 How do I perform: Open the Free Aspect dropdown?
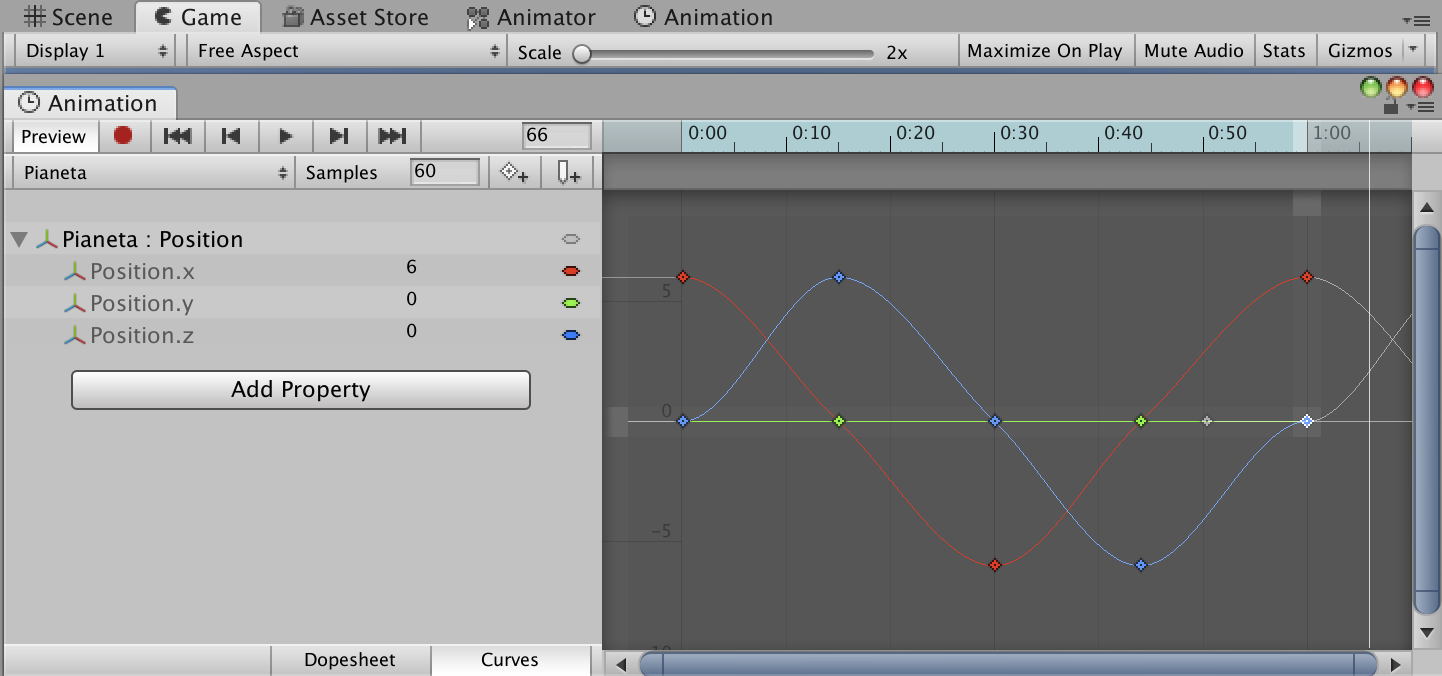[x=347, y=50]
